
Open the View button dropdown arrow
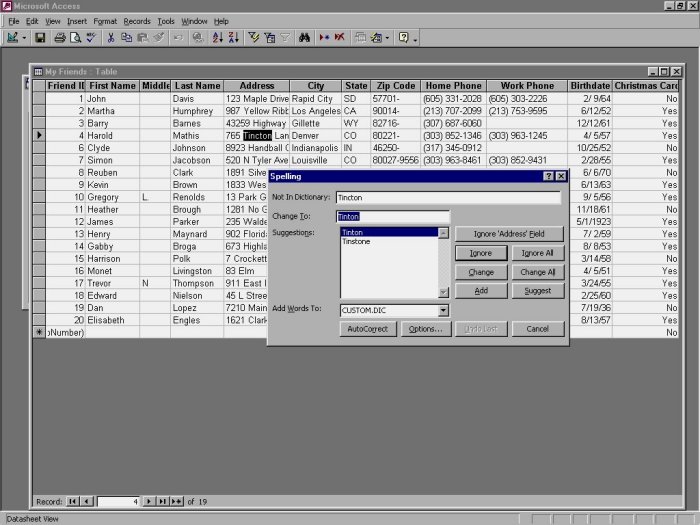point(24,38)
